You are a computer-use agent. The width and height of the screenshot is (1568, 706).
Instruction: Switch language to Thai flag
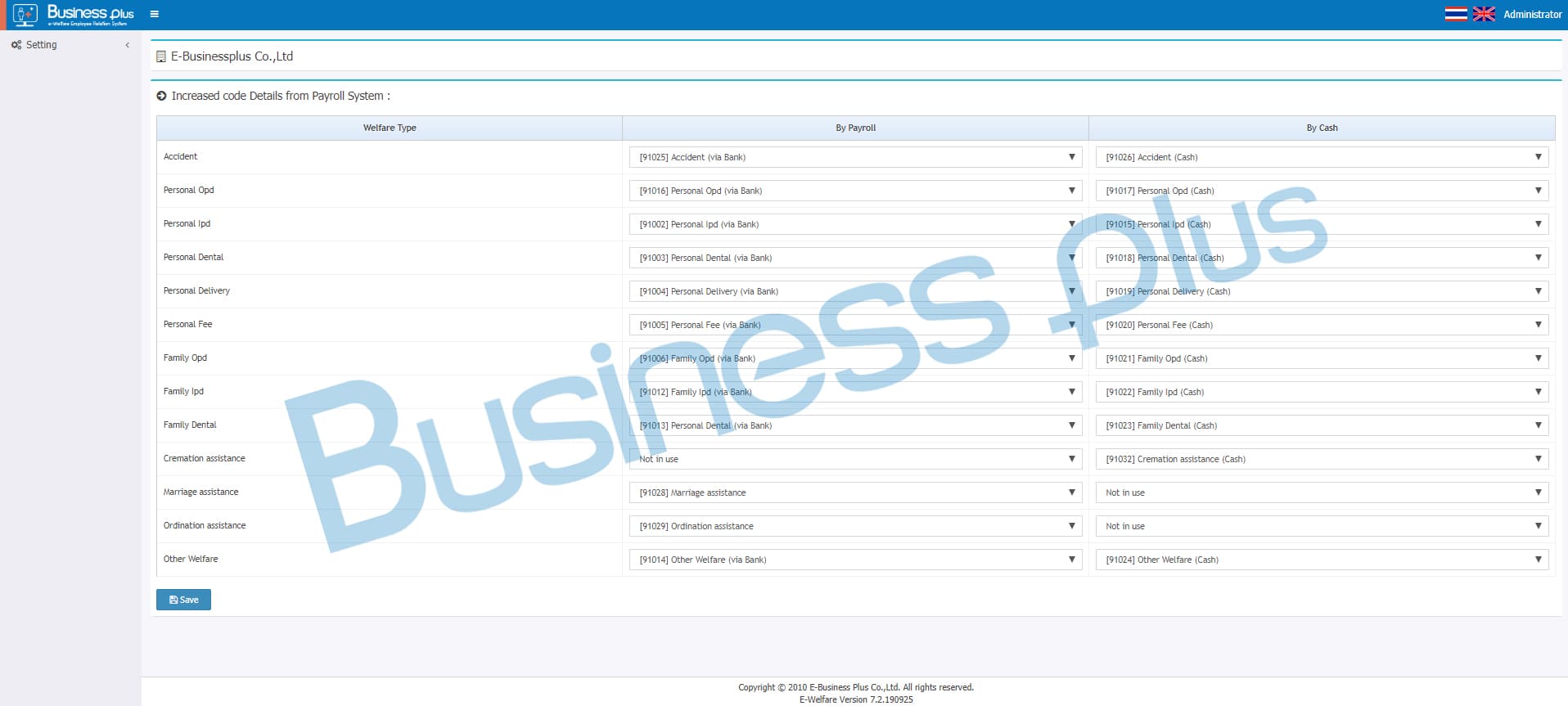(1456, 14)
